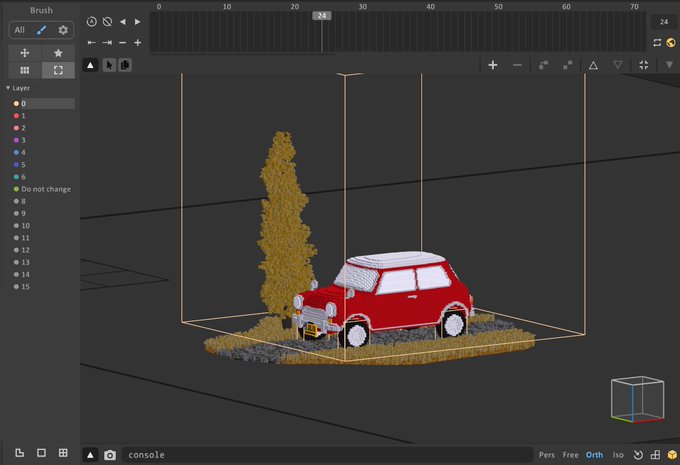Select the All brush filter
Screen dimensions: 680x465
tap(20, 30)
